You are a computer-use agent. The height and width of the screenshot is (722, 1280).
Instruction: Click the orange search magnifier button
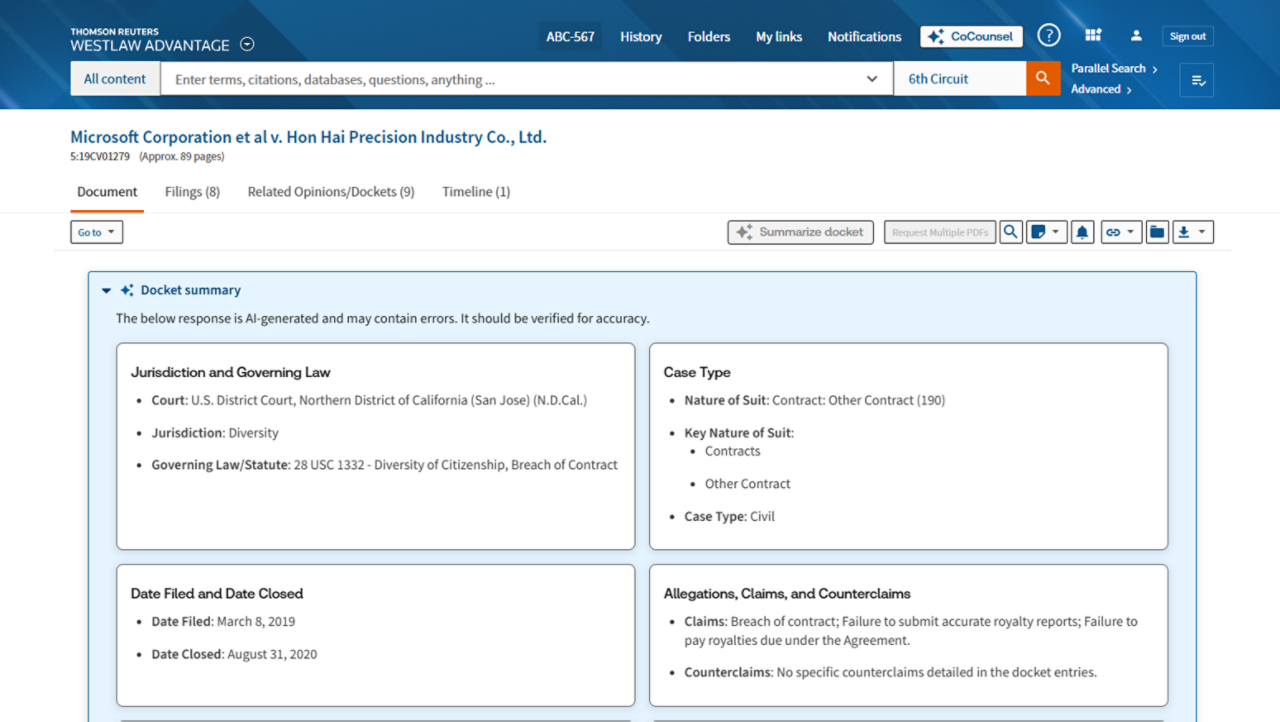(x=1042, y=79)
